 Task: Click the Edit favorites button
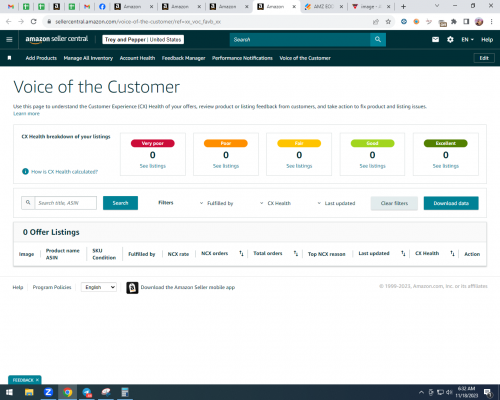point(484,58)
